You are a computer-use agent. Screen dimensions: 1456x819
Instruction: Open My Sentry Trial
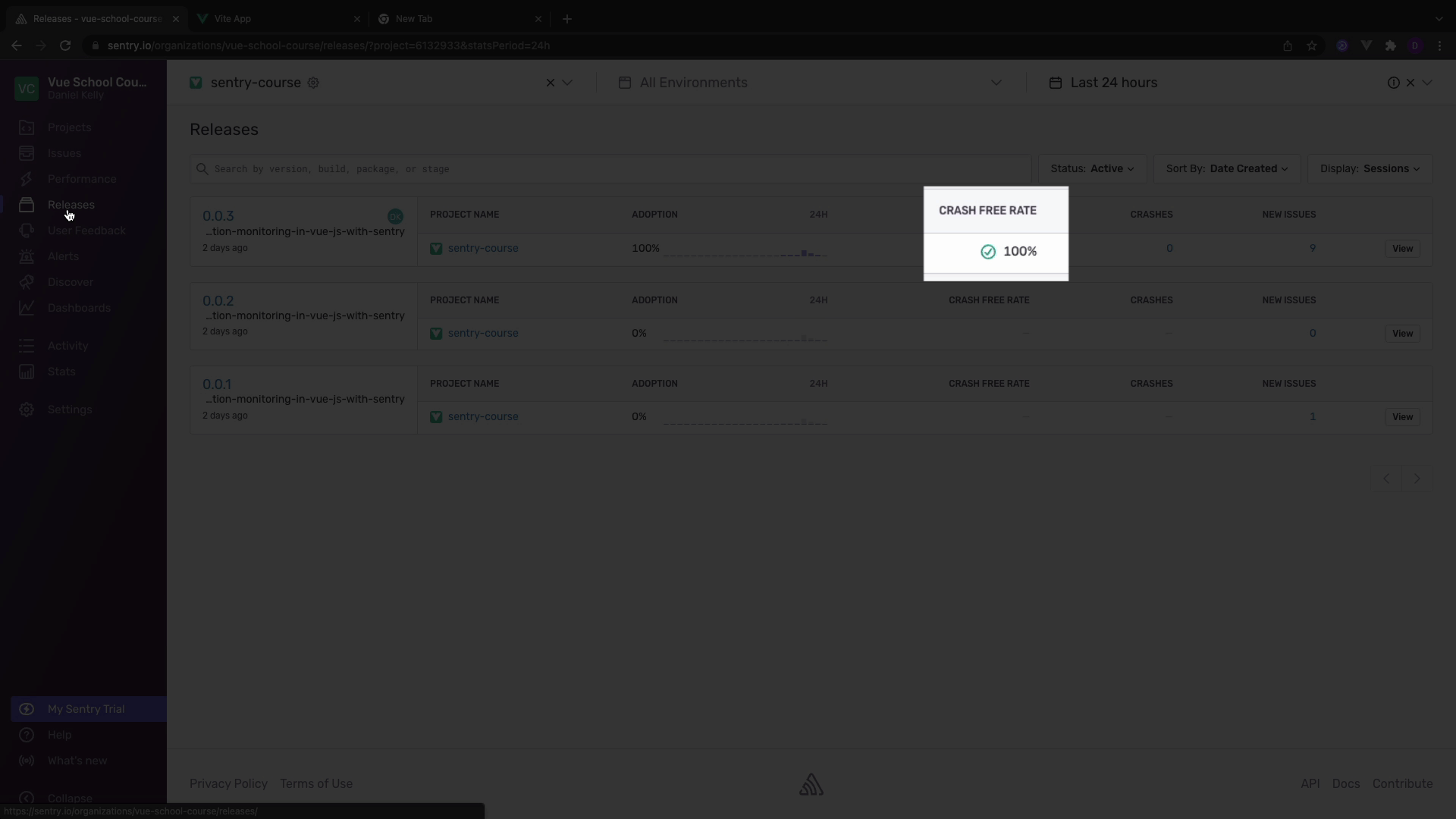[x=88, y=709]
